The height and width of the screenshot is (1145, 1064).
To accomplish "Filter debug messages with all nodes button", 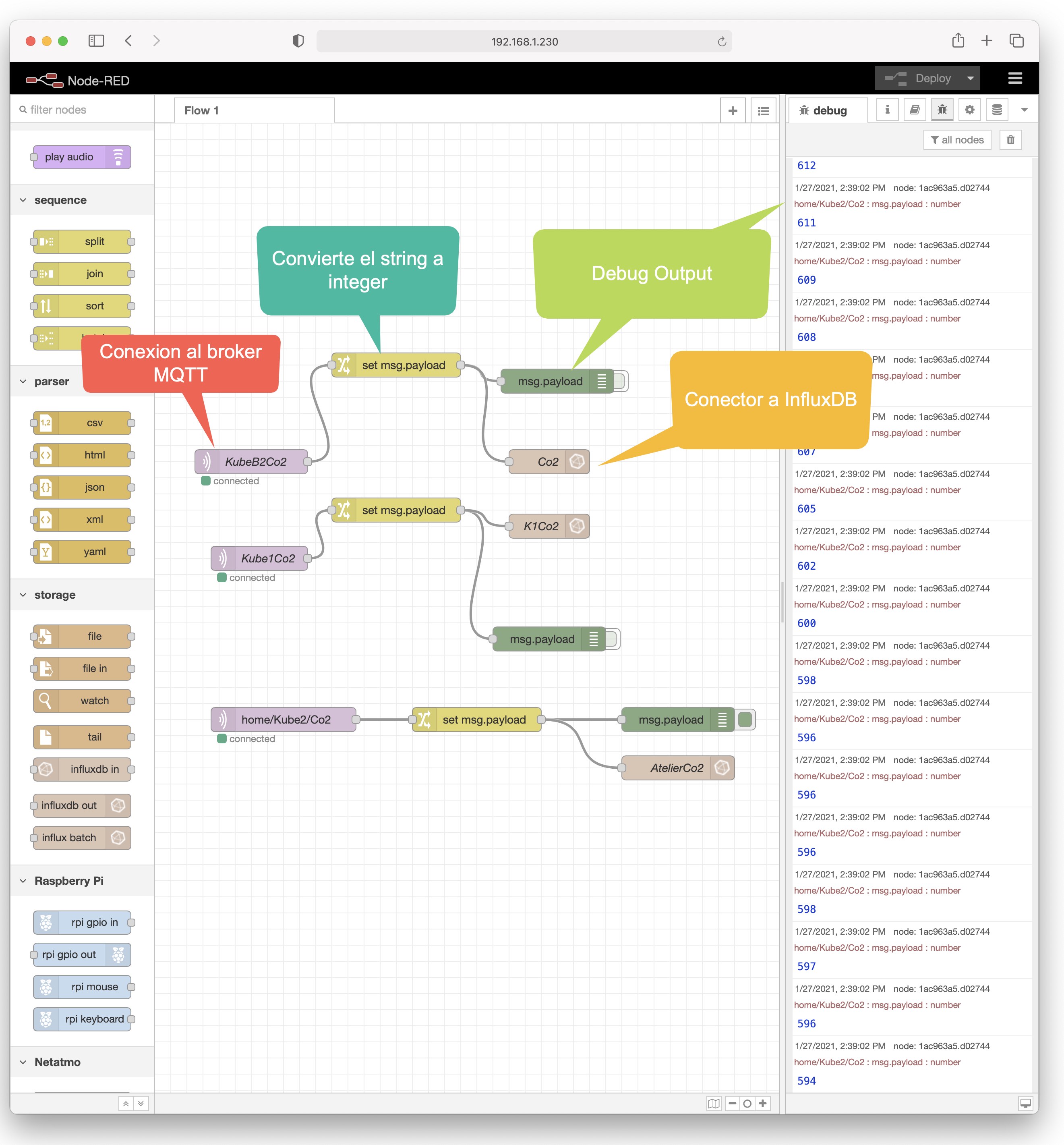I will pyautogui.click(x=957, y=140).
